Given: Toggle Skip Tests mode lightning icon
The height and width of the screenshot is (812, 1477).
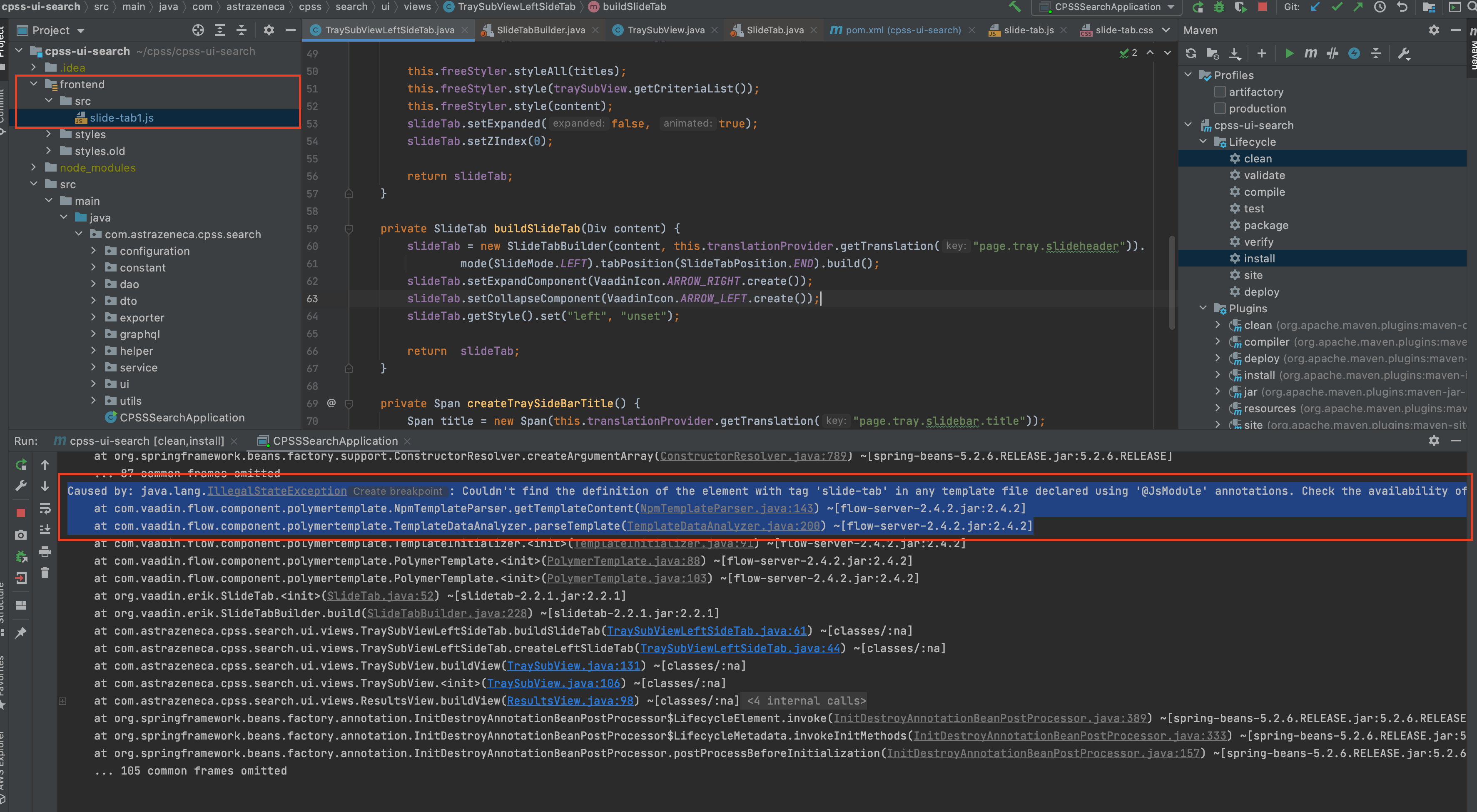Looking at the screenshot, I should 1354,53.
